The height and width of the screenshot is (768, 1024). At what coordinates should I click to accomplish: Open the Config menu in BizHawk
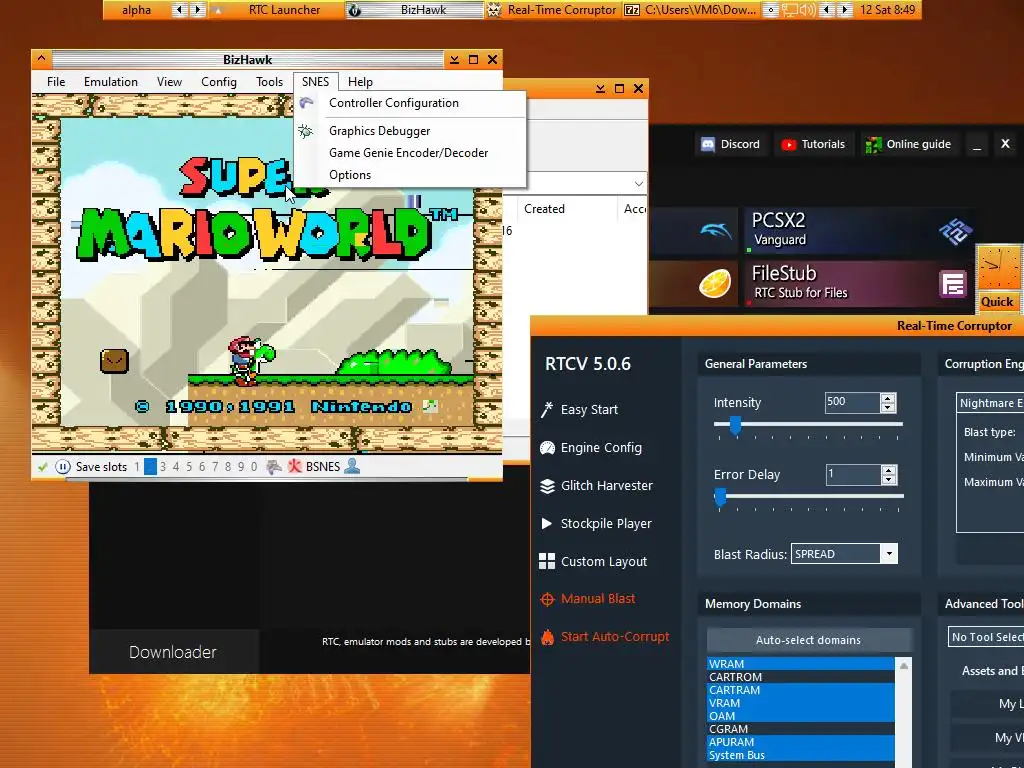point(219,82)
